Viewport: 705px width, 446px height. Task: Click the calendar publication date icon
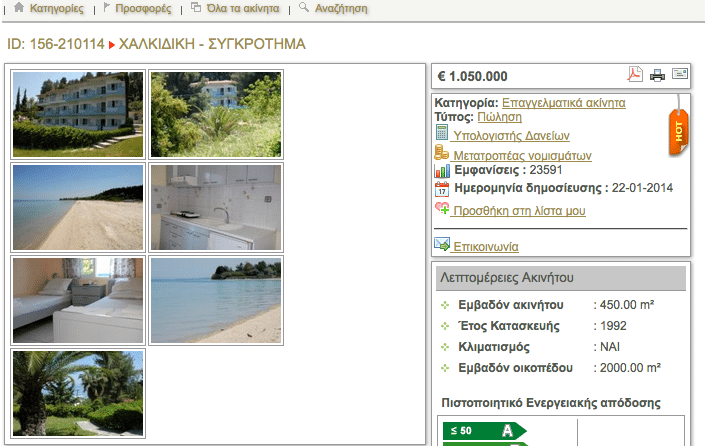click(x=442, y=189)
